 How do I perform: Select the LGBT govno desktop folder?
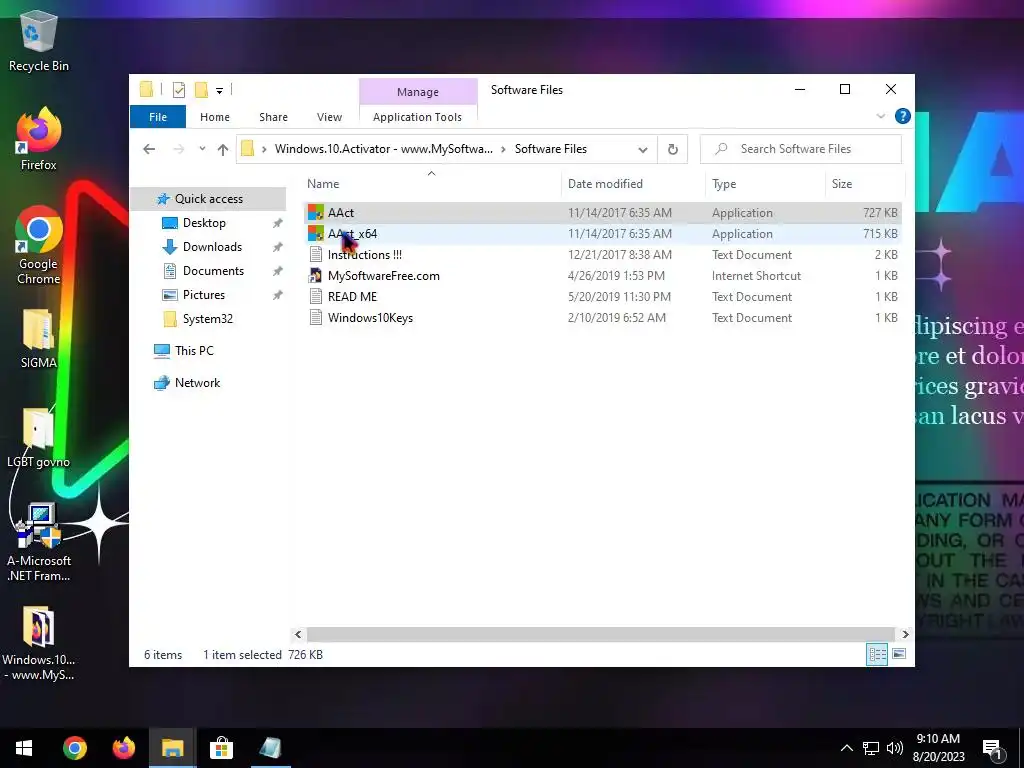pos(38,438)
